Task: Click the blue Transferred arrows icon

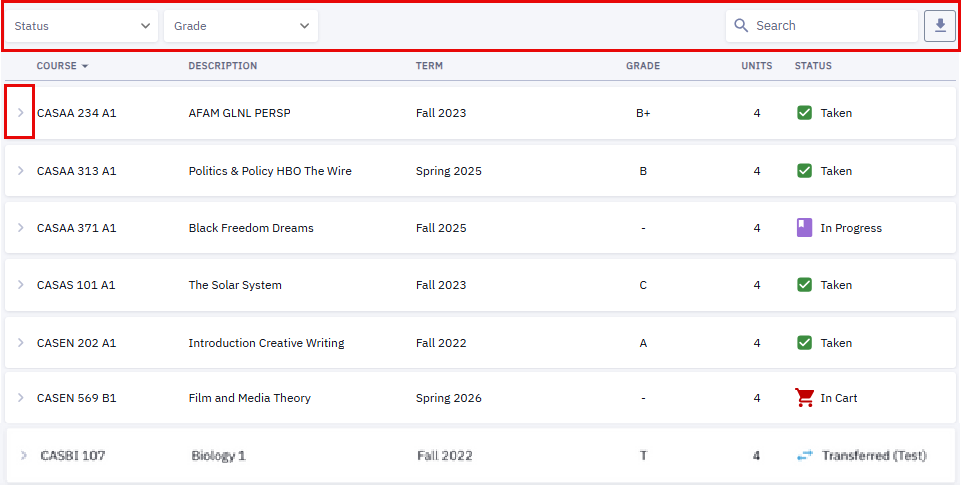Action: [805, 455]
